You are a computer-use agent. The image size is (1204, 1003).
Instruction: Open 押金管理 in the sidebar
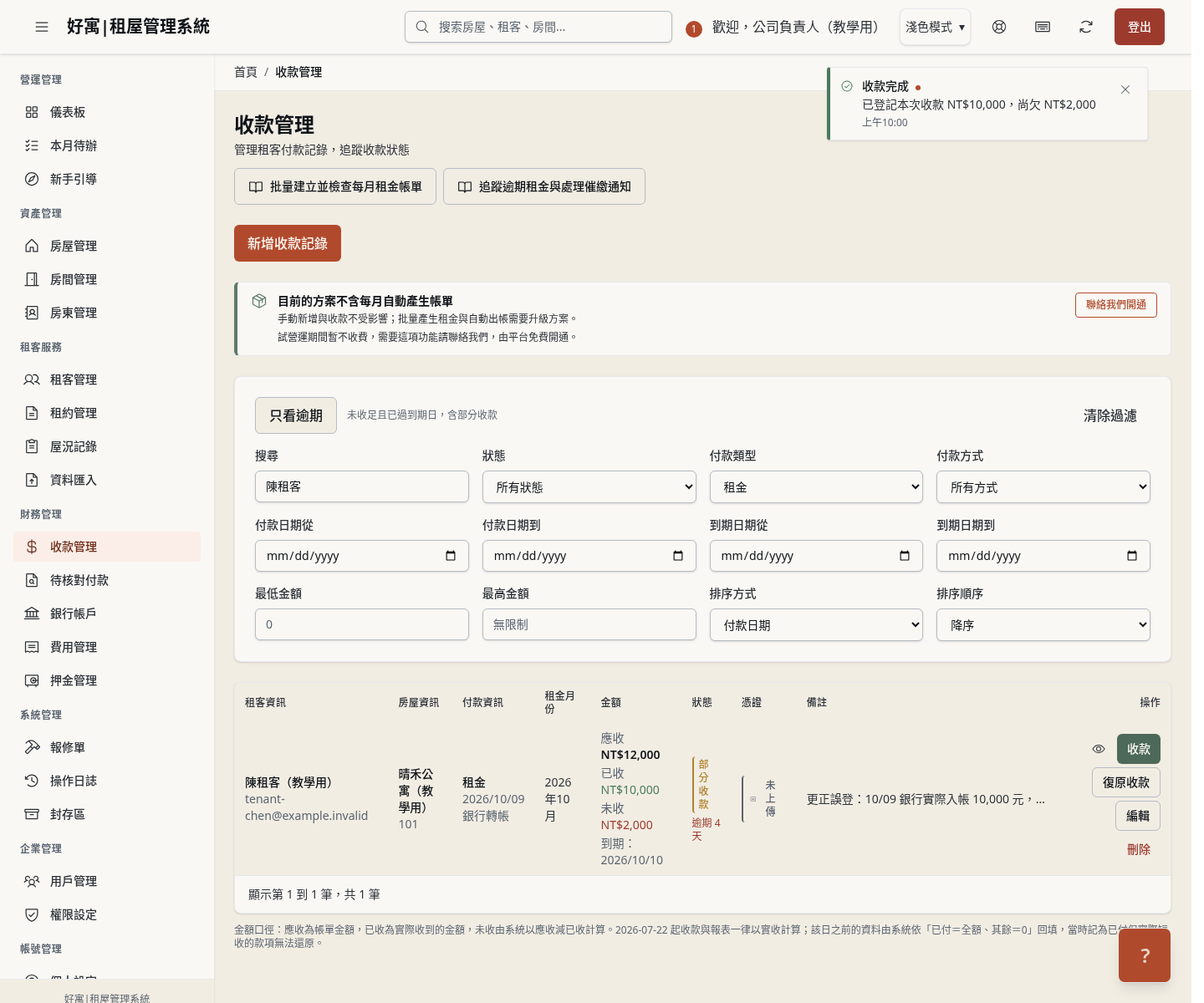click(x=107, y=680)
